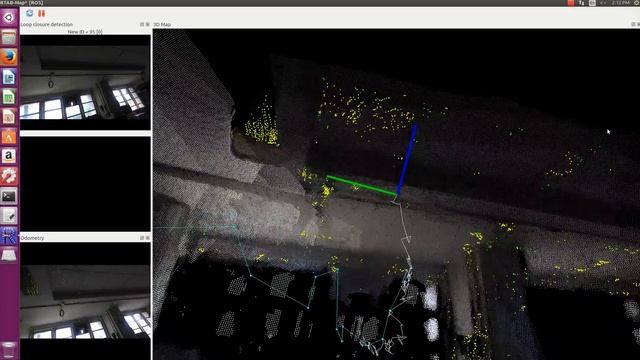Open the text editor dock icon
640x360 pixels.
tap(9, 216)
